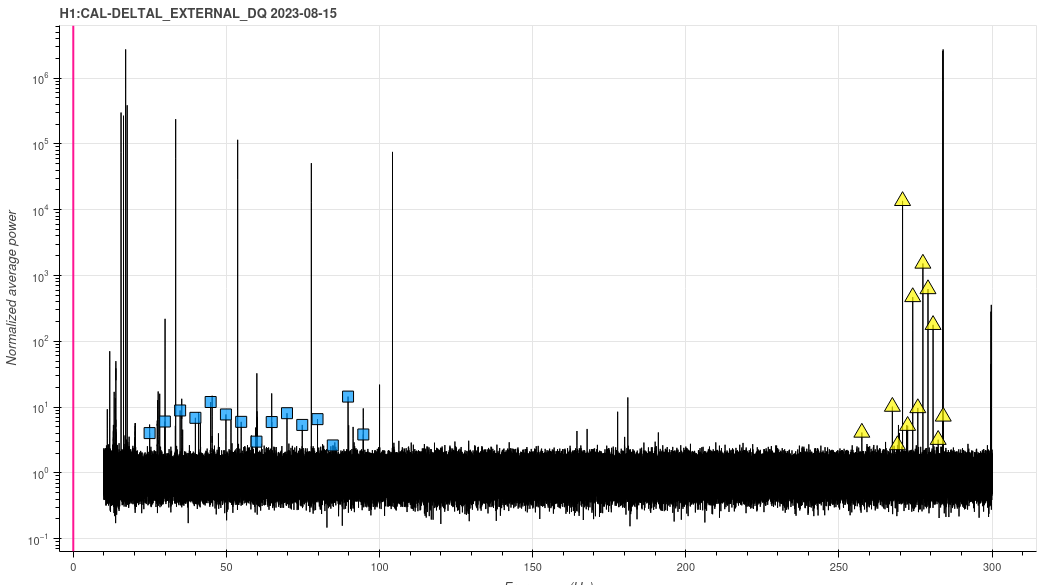Click the plot title H1:CAL-DELTAL_EXTERNAL_DQ 2023-08-15
1040x585 pixels.
[198, 13]
